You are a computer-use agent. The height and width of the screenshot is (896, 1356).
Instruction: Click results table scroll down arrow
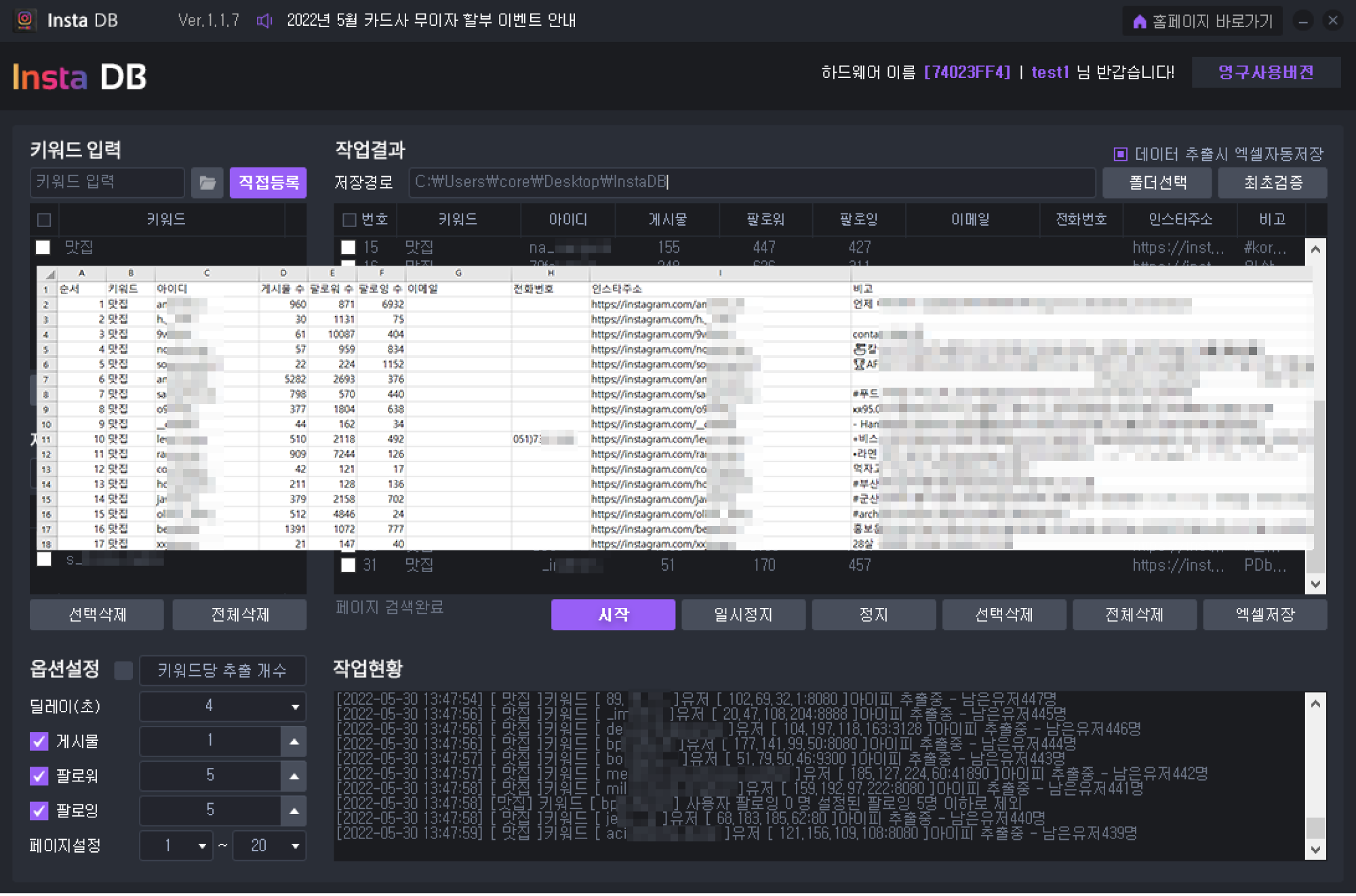point(1315,584)
